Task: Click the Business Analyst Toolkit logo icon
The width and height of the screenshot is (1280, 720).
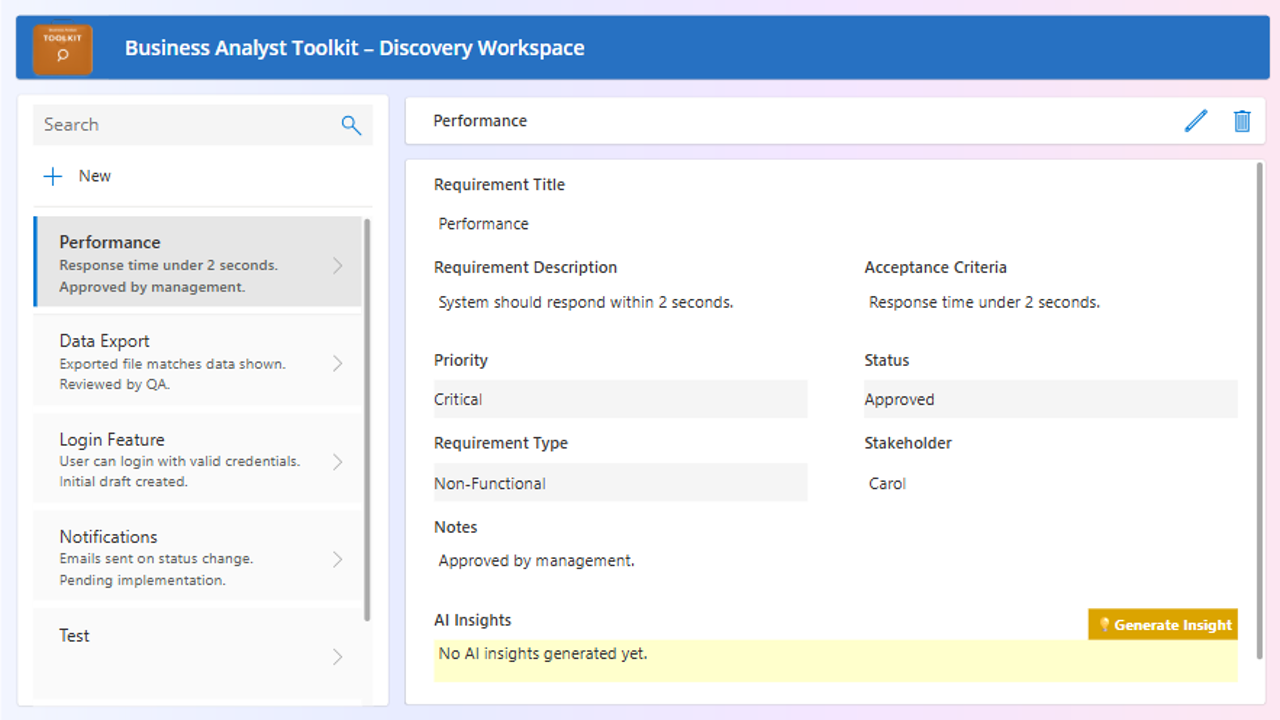Action: point(63,50)
